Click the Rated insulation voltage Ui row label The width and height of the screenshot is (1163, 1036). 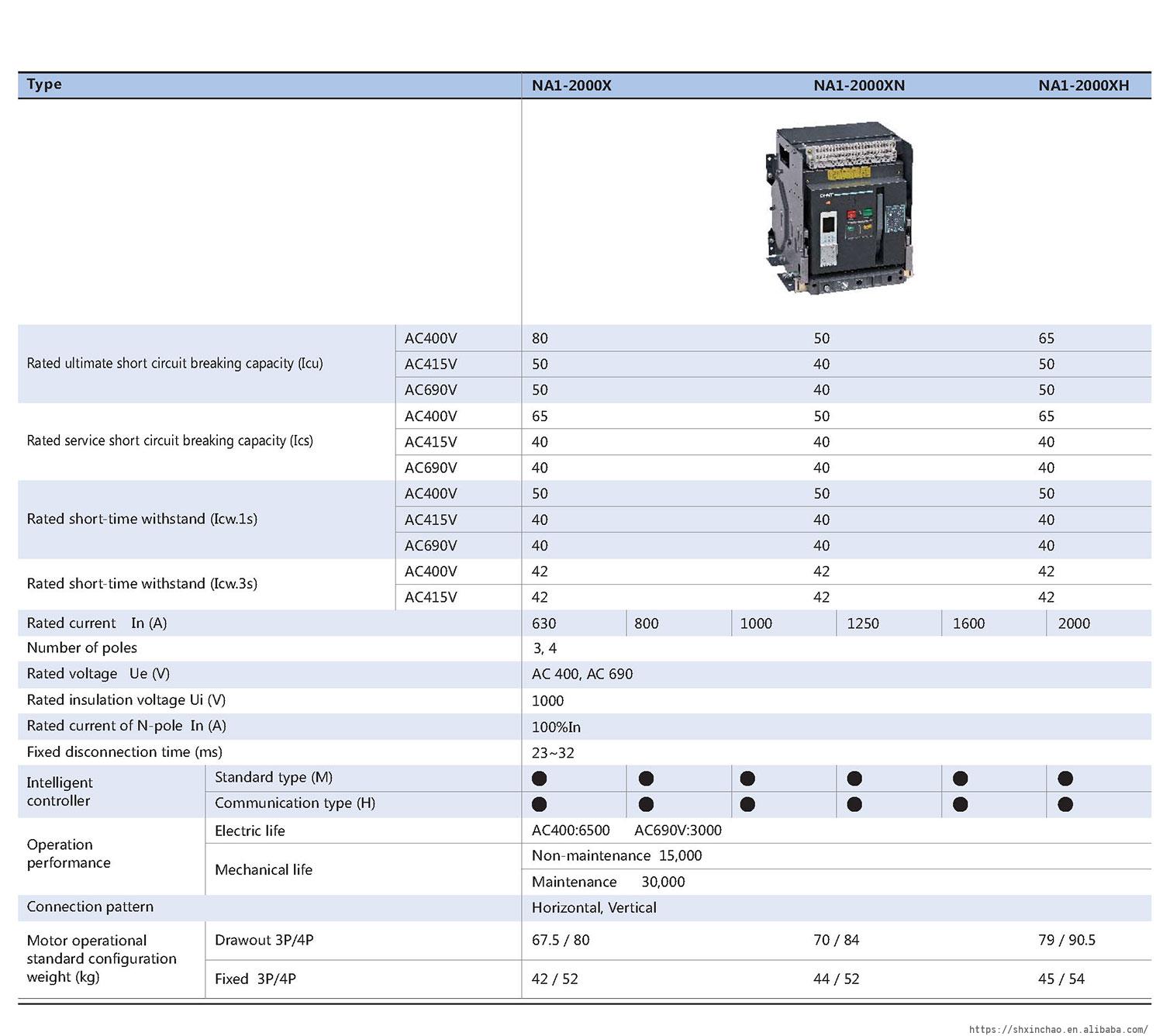click(x=126, y=699)
